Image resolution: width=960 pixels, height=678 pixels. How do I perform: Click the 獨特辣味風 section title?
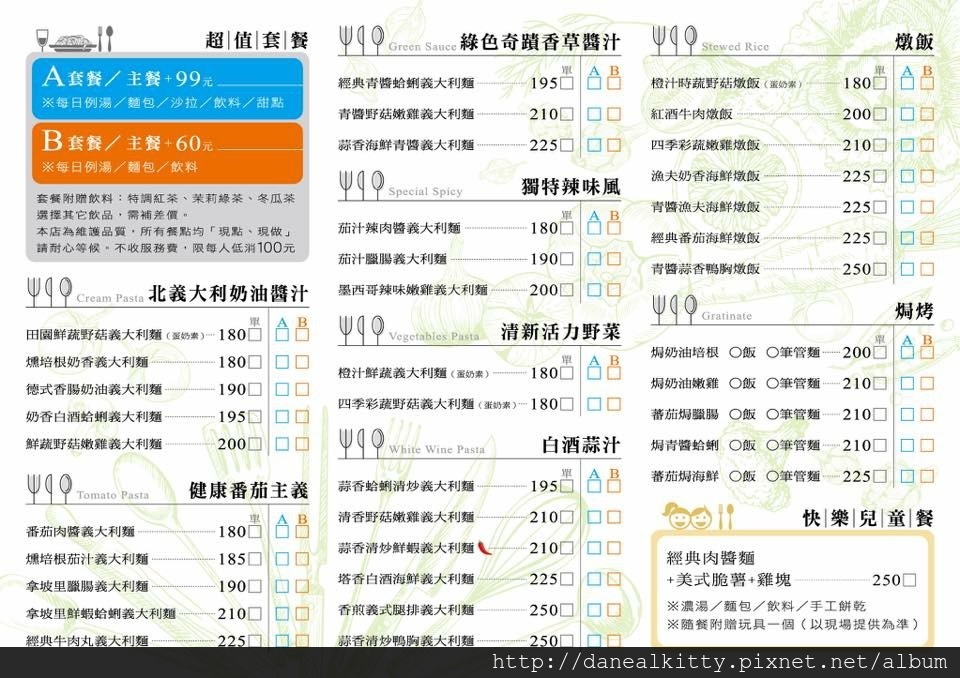coord(571,187)
